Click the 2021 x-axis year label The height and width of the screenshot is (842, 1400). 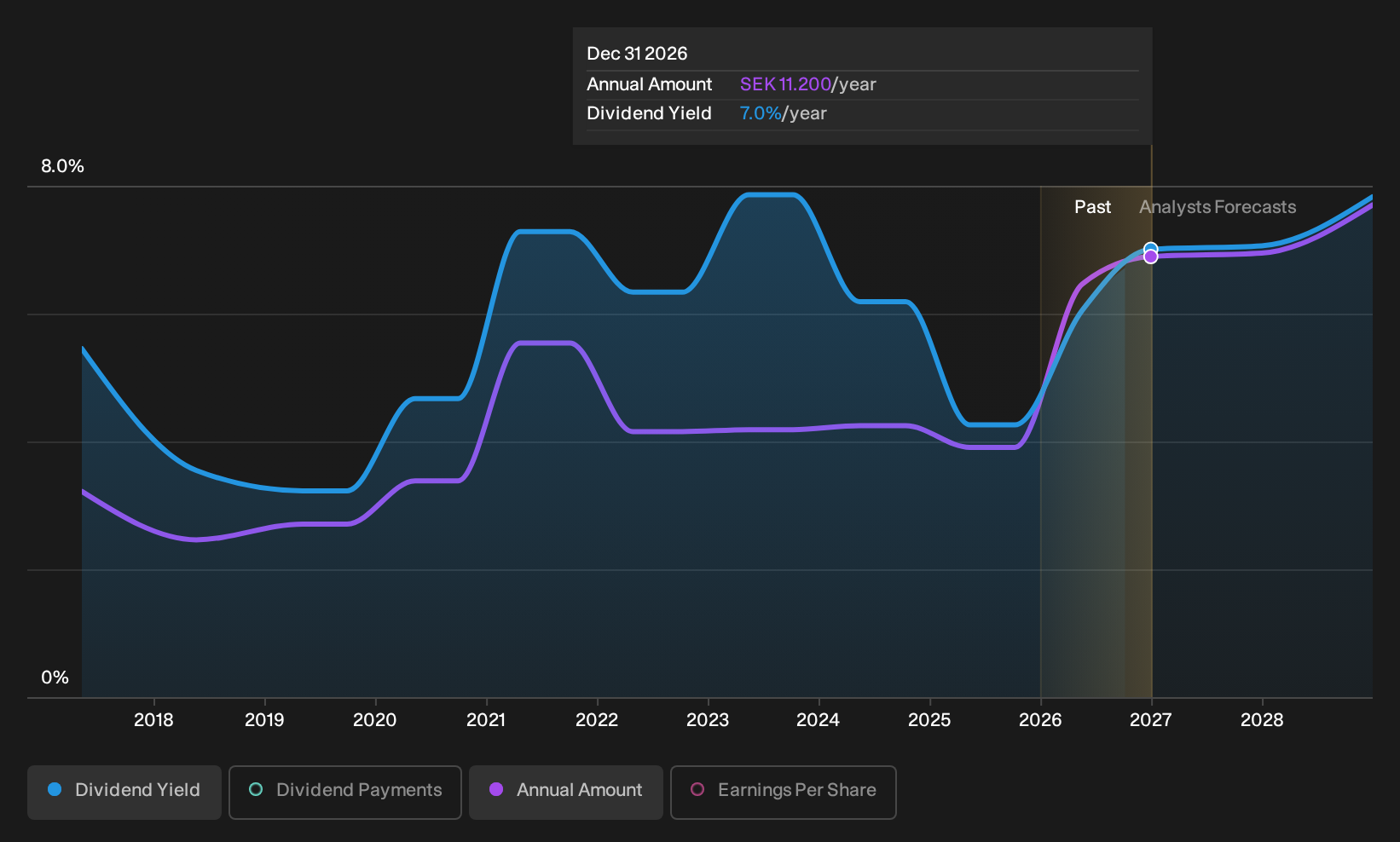pyautogui.click(x=486, y=720)
